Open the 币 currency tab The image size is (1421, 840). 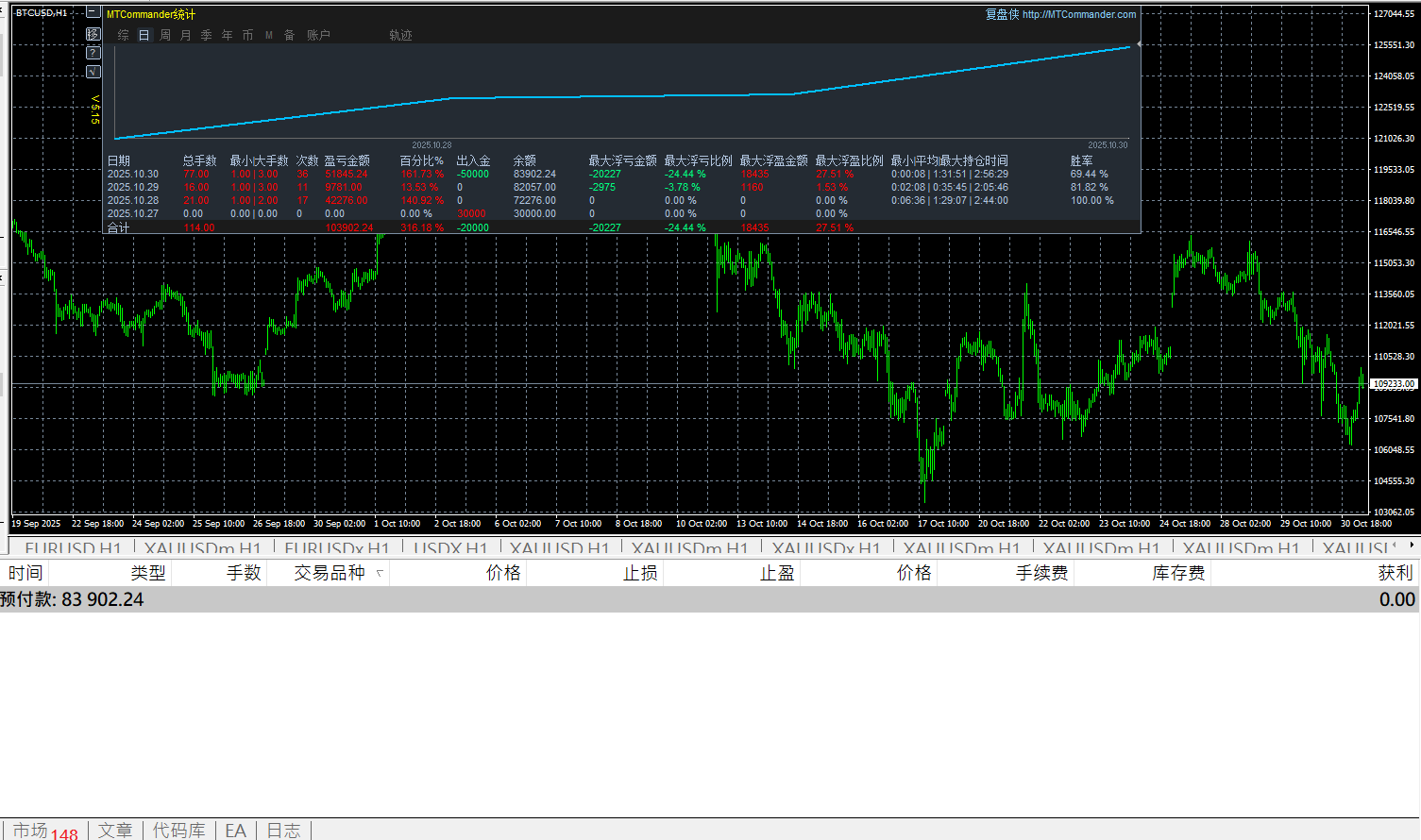click(x=247, y=35)
